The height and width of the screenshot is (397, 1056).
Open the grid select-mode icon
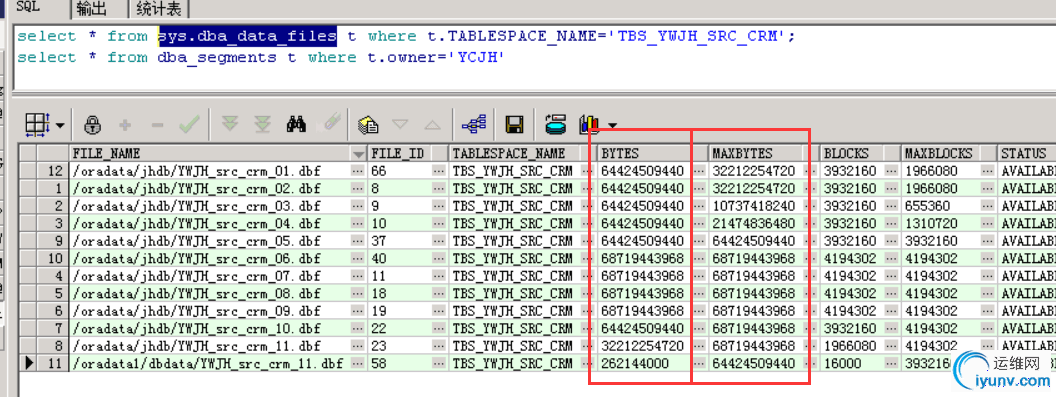click(x=37, y=124)
